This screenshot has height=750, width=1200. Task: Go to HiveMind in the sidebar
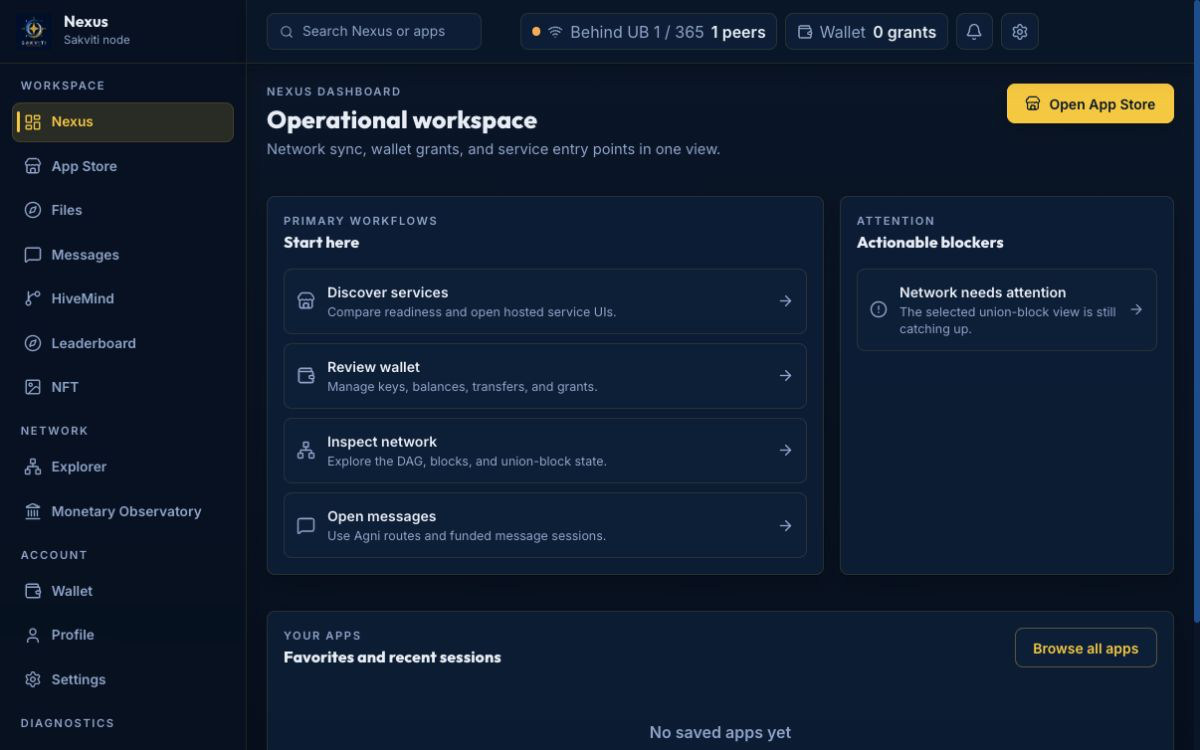(123, 299)
